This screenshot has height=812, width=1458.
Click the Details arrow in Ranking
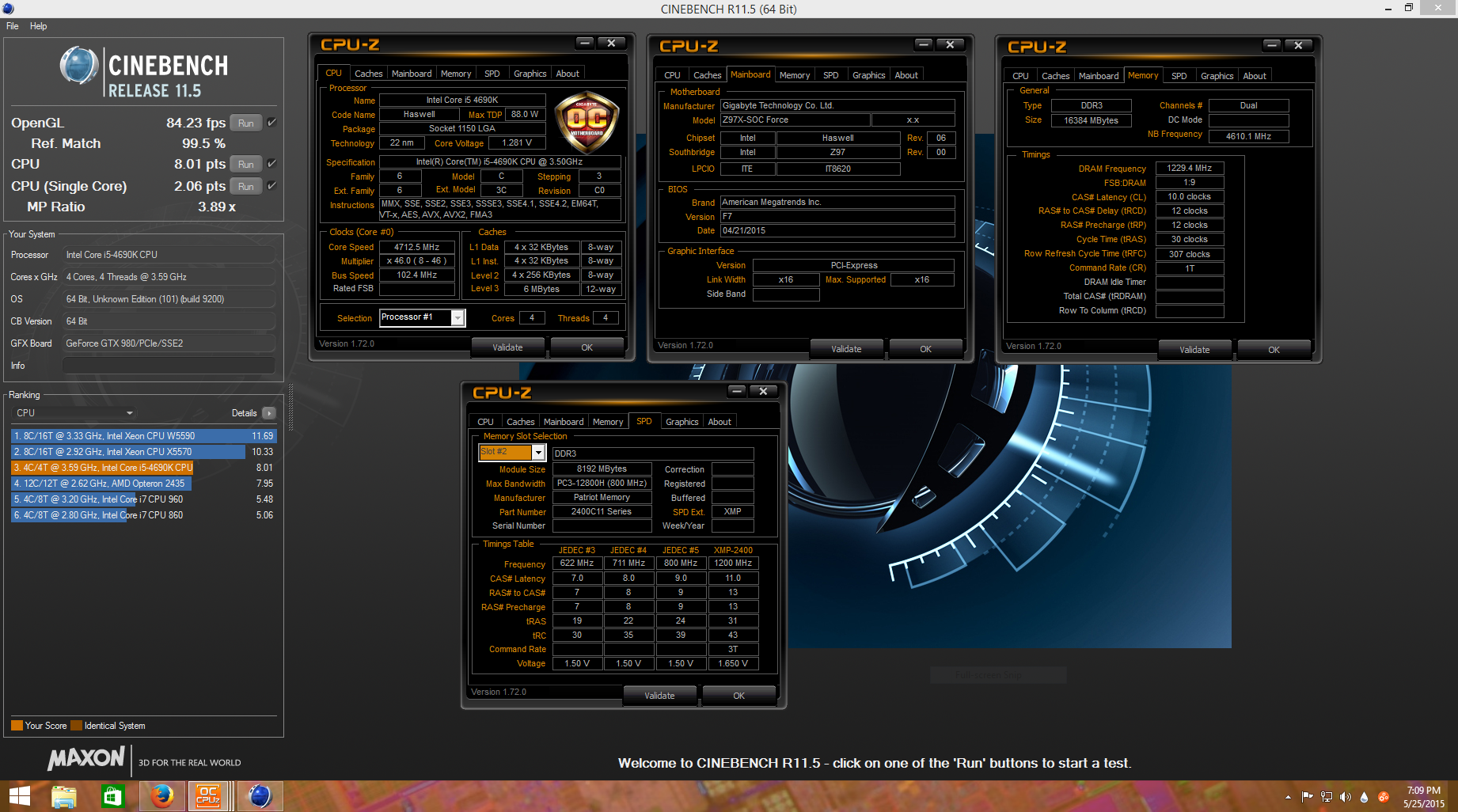[x=269, y=413]
